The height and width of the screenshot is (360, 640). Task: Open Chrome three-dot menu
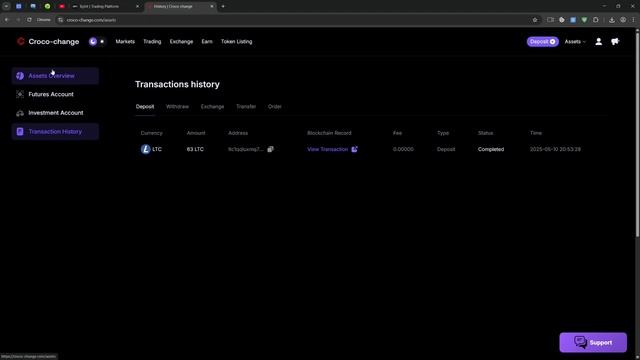[x=633, y=20]
